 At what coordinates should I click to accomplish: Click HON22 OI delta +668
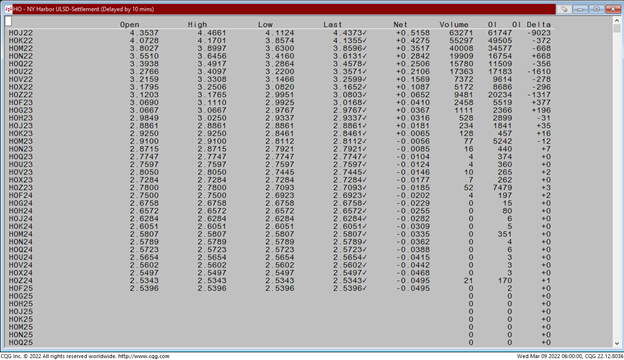pos(541,56)
